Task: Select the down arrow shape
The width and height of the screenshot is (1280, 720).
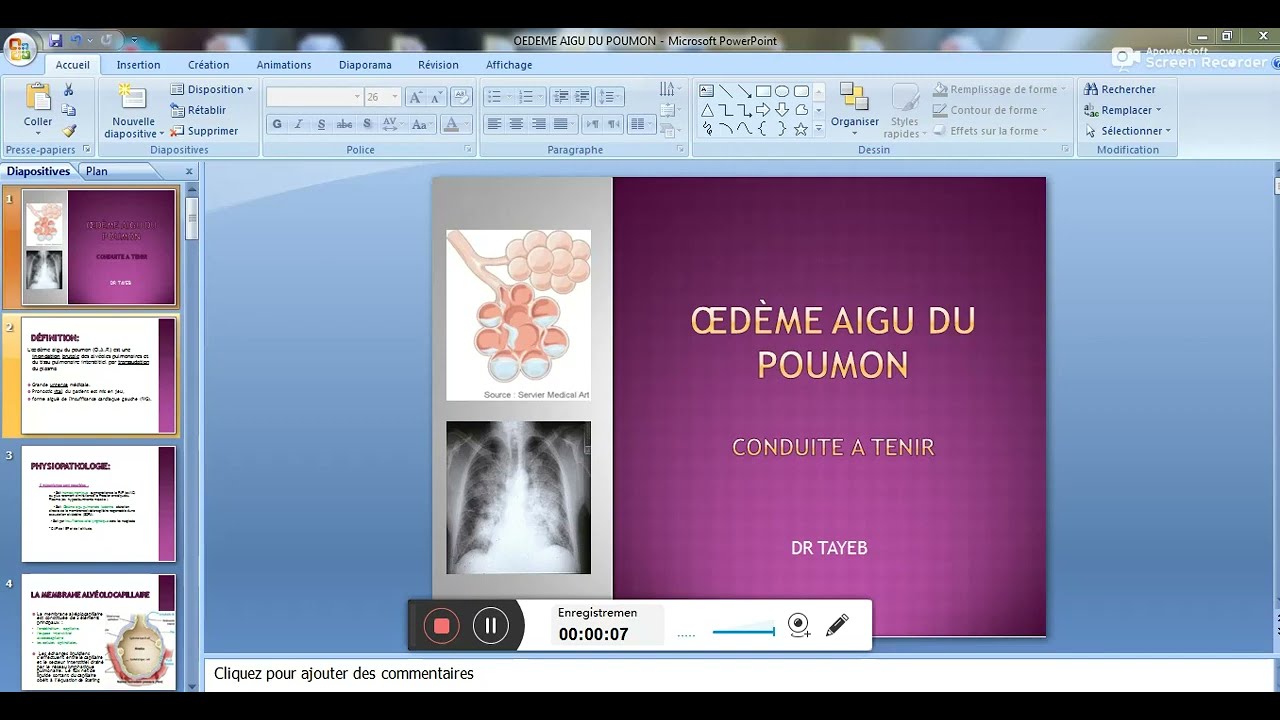Action: [782, 110]
